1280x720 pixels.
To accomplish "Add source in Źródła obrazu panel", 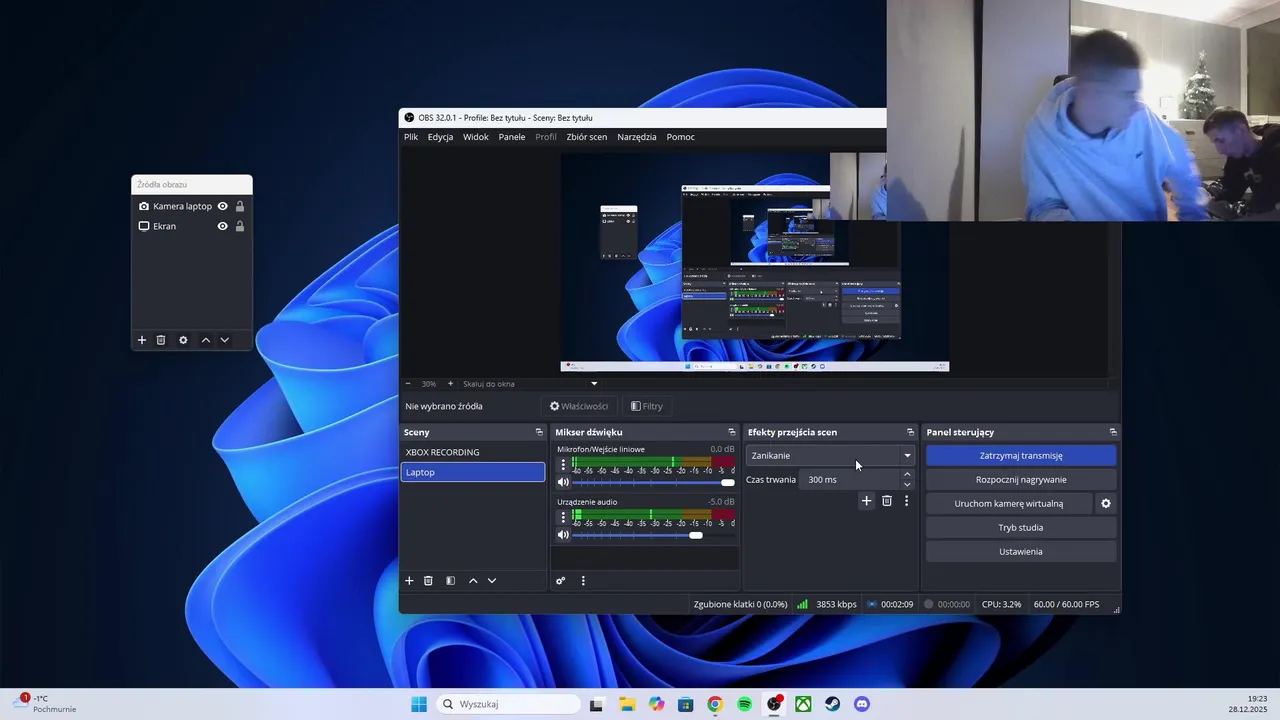I will (142, 340).
